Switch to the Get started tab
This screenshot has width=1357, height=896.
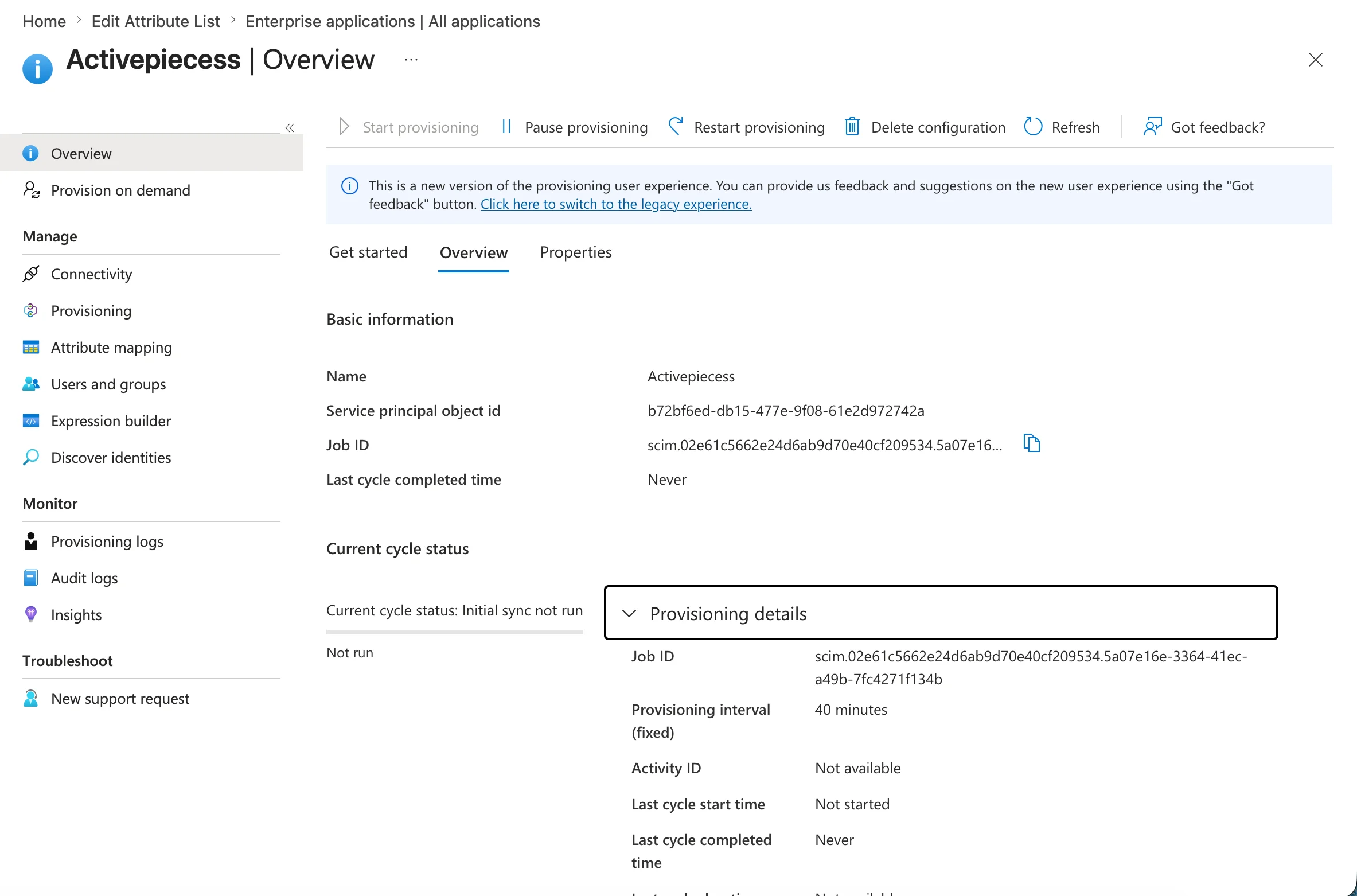[368, 252]
